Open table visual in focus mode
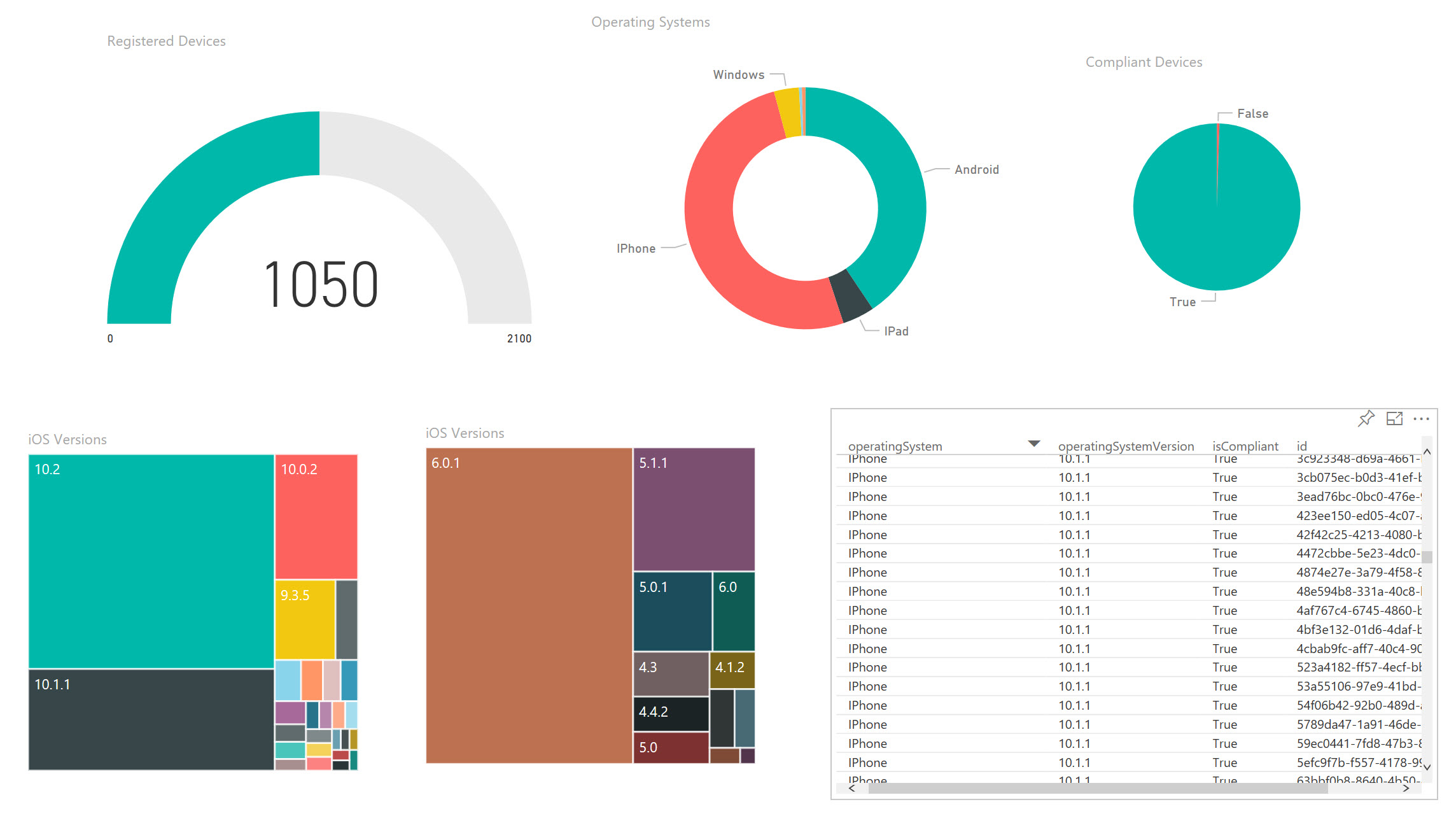 (x=1394, y=418)
